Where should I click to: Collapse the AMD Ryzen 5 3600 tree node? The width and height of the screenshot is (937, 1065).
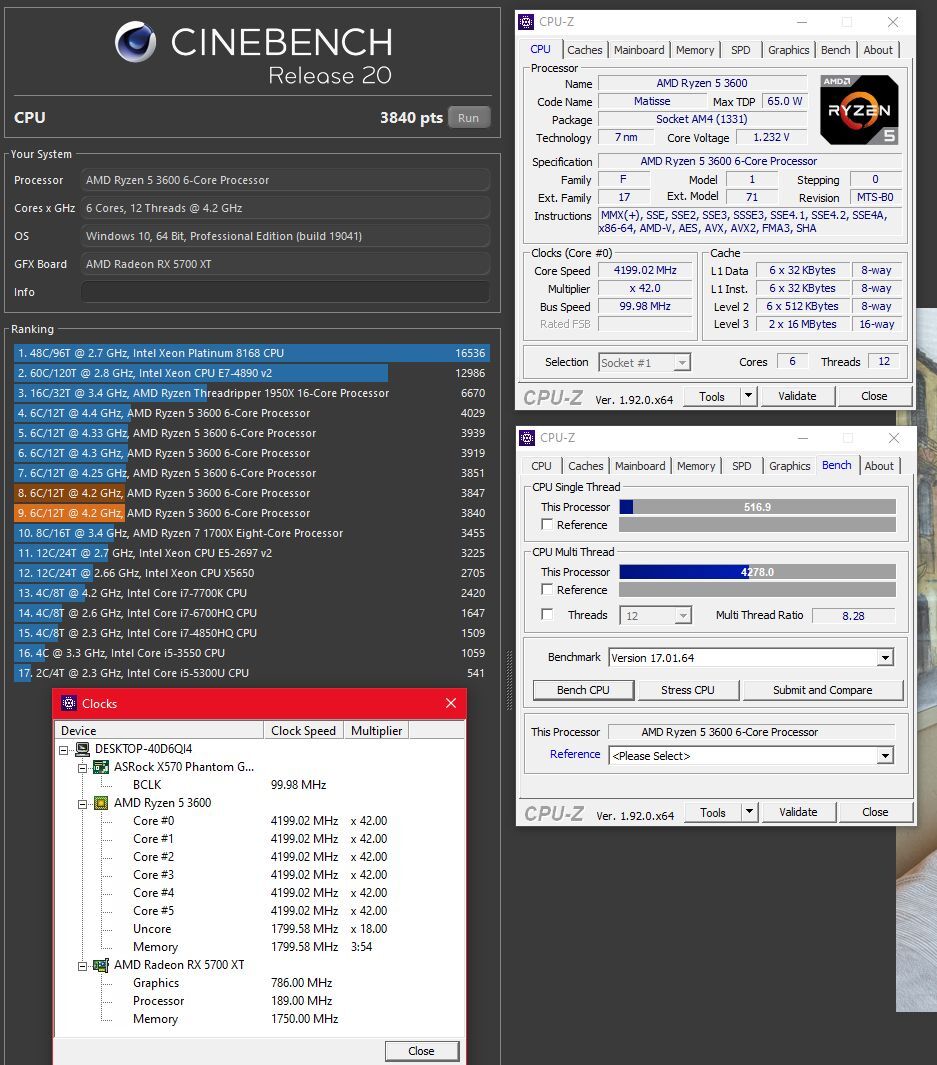coord(82,804)
